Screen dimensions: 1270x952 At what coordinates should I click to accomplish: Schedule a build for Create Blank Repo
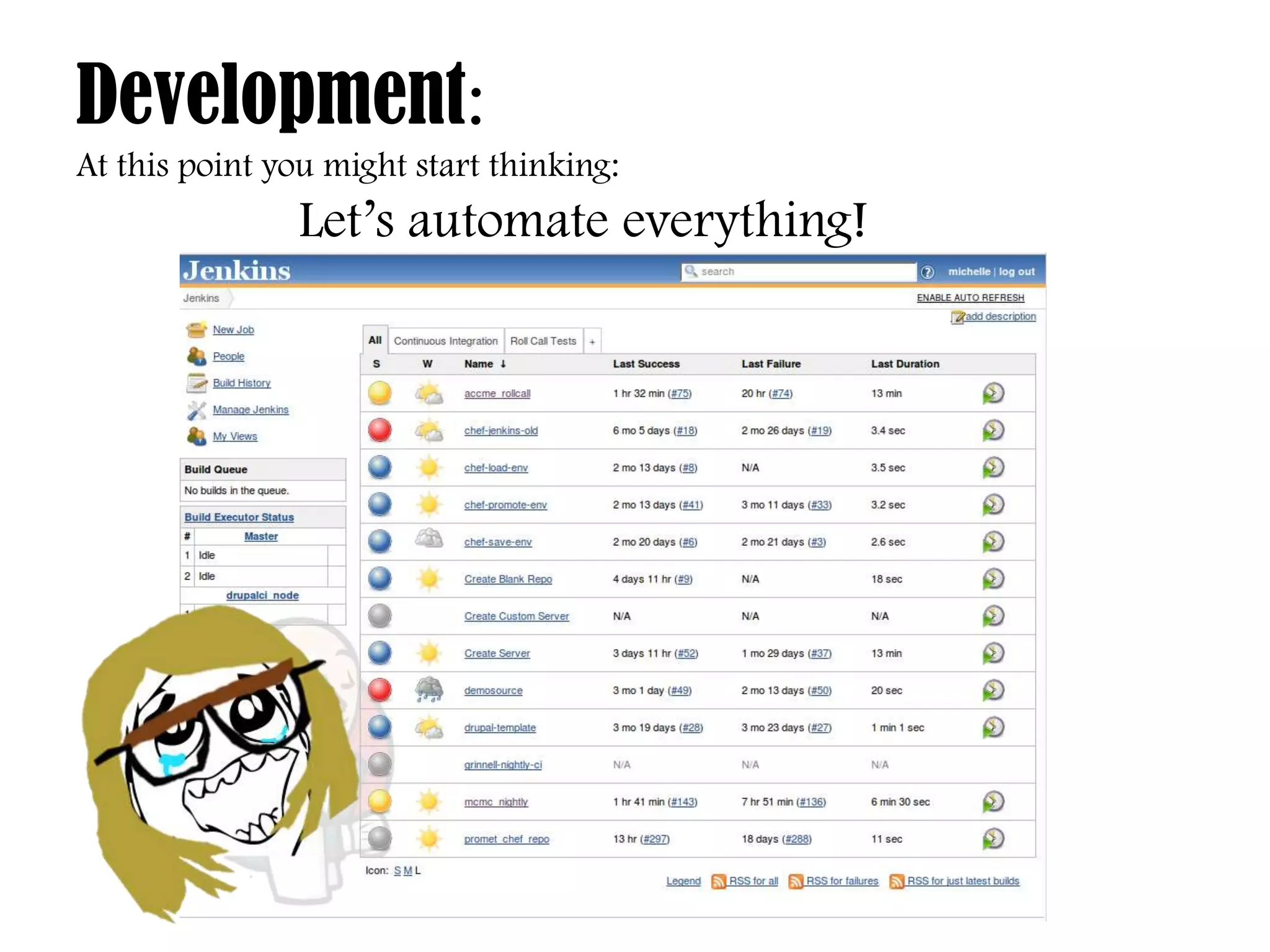pos(993,579)
